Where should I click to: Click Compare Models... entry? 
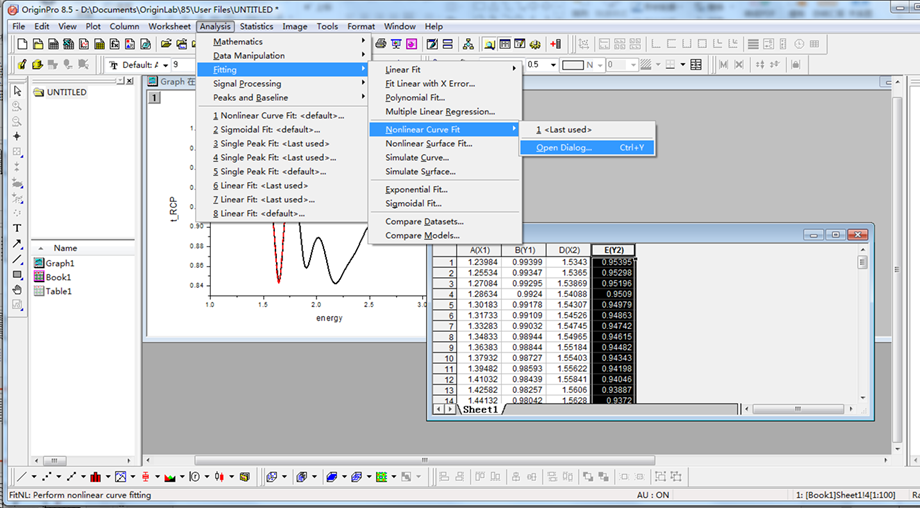click(x=445, y=236)
